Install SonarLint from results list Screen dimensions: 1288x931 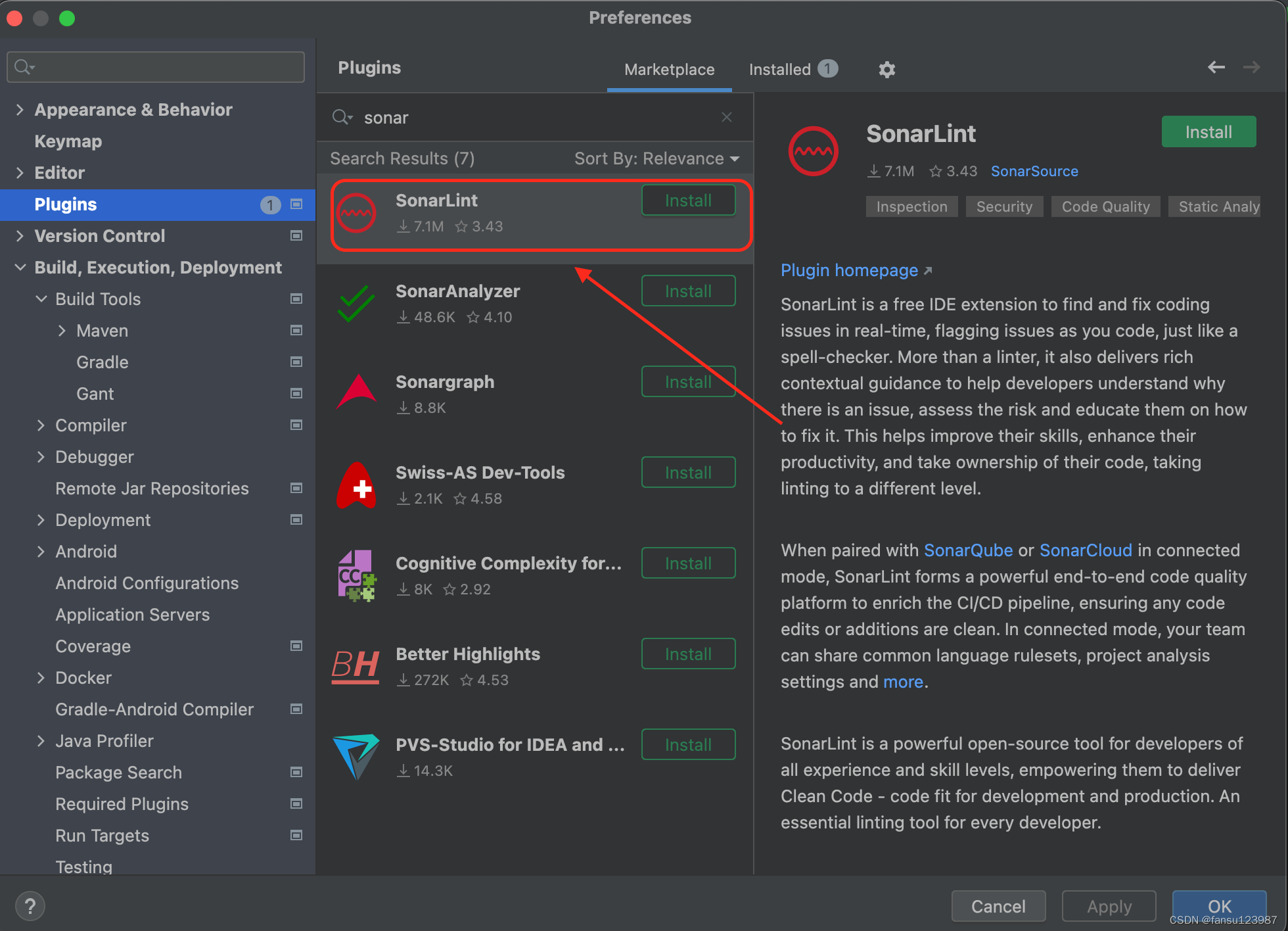pyautogui.click(x=688, y=201)
